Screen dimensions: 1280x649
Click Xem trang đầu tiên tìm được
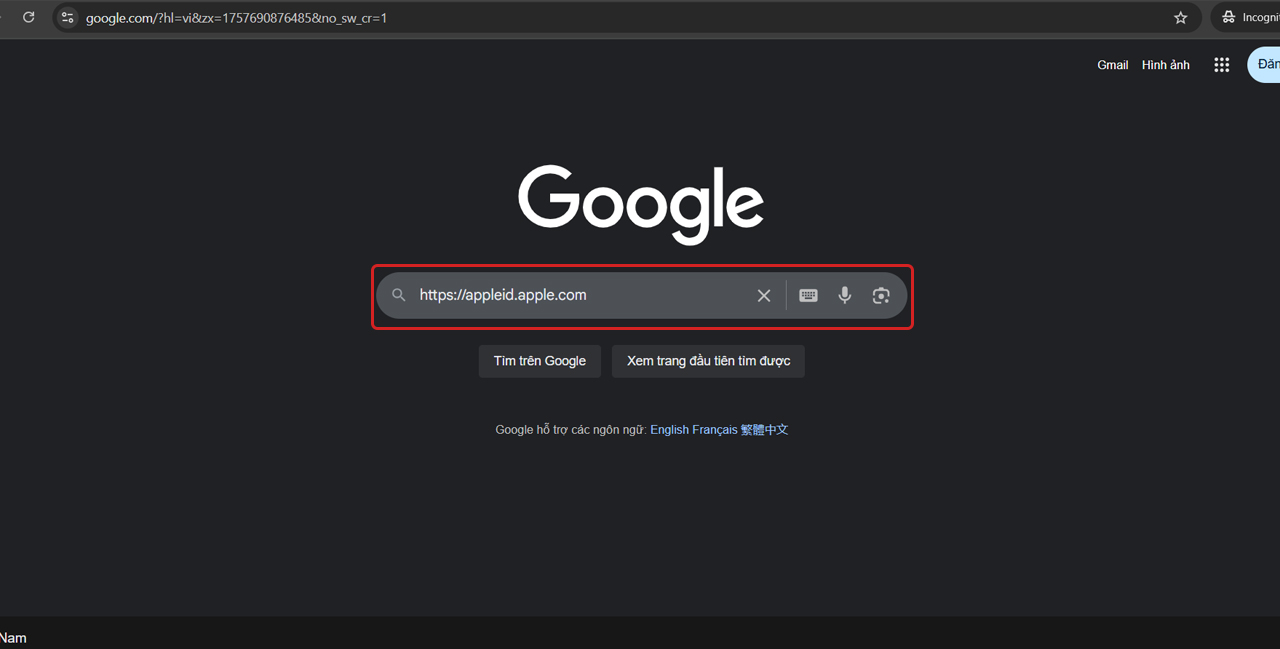coord(708,361)
